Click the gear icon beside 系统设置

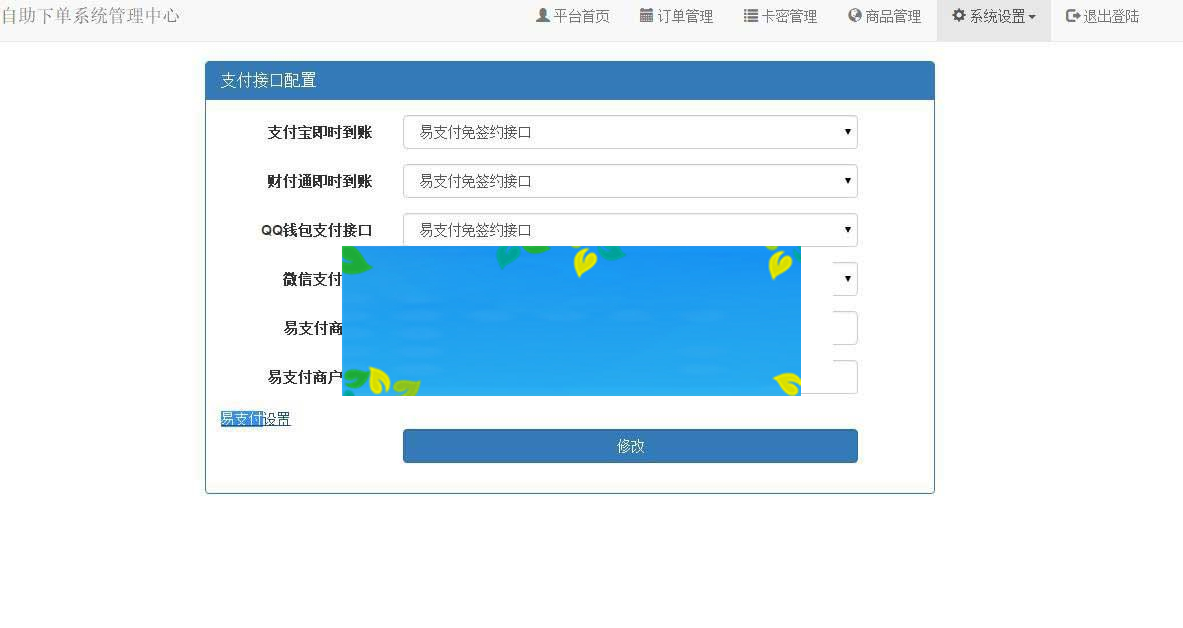[x=958, y=15]
